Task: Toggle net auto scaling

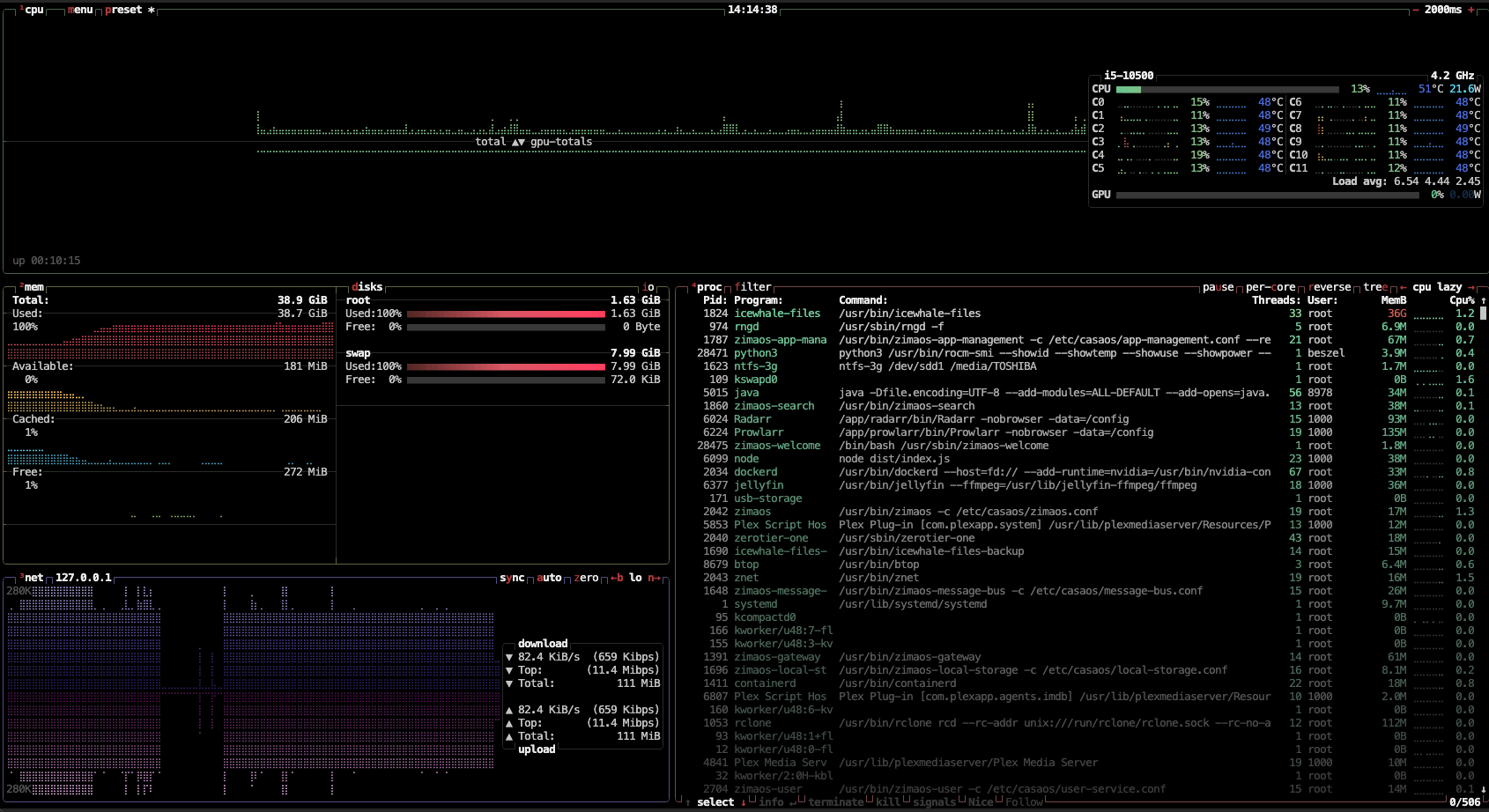Action: point(549,578)
